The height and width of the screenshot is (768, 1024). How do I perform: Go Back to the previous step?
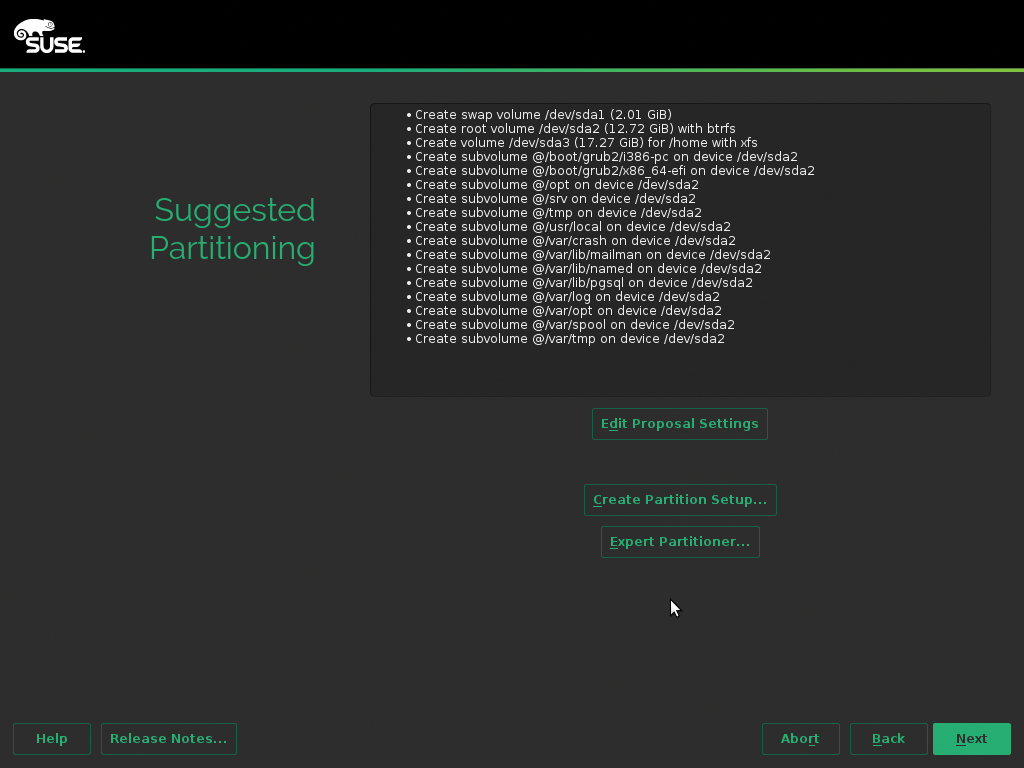point(888,739)
